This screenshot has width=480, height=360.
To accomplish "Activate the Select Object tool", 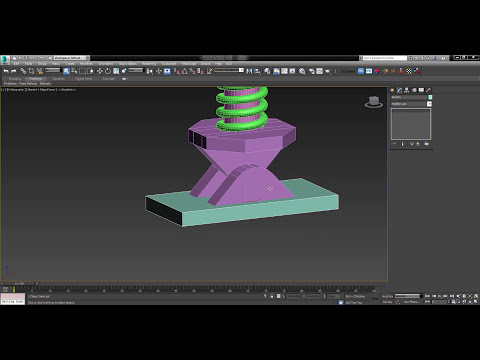I will [x=66, y=71].
